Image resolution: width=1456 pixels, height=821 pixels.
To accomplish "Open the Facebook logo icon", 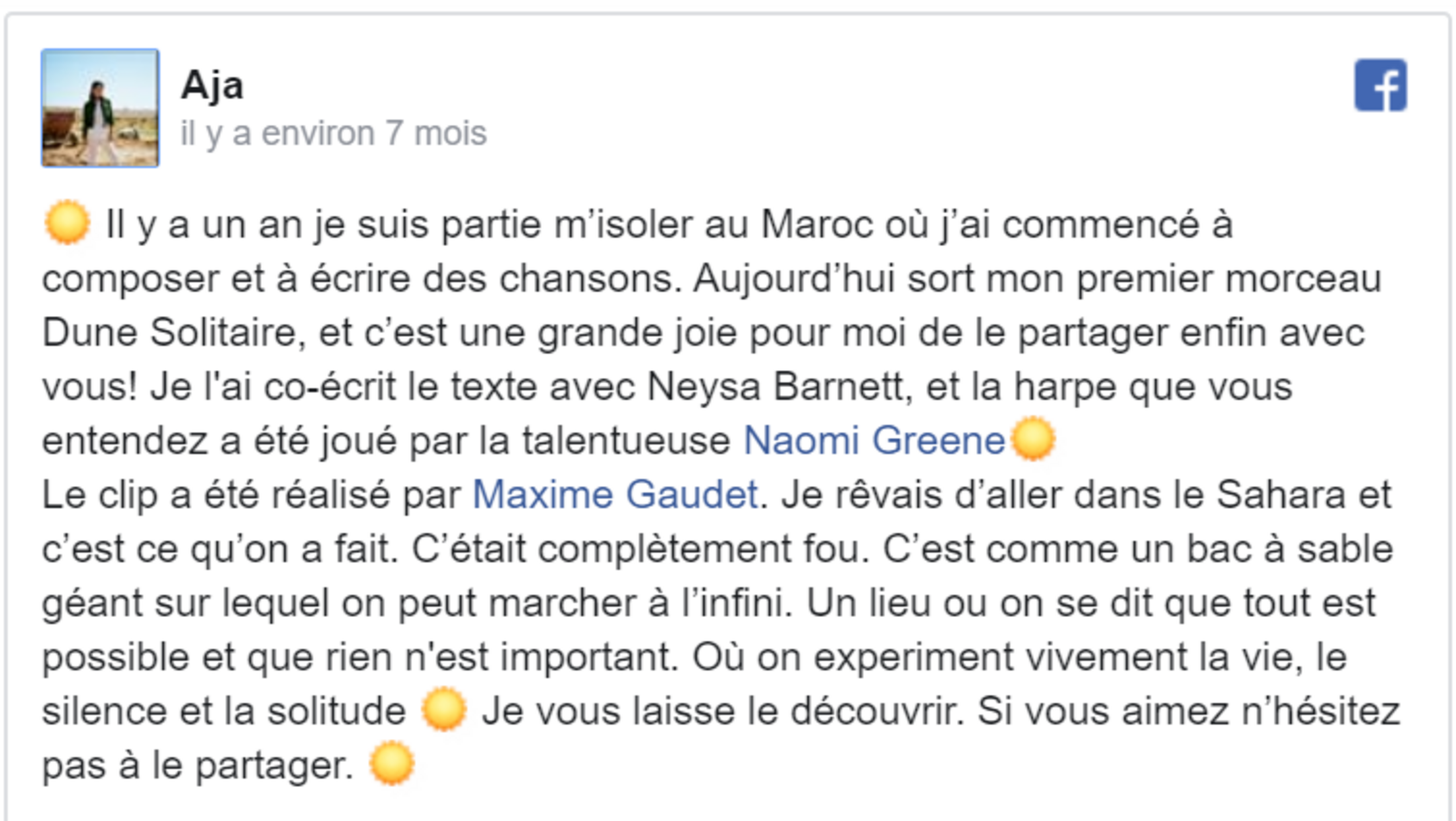I will pyautogui.click(x=1380, y=85).
